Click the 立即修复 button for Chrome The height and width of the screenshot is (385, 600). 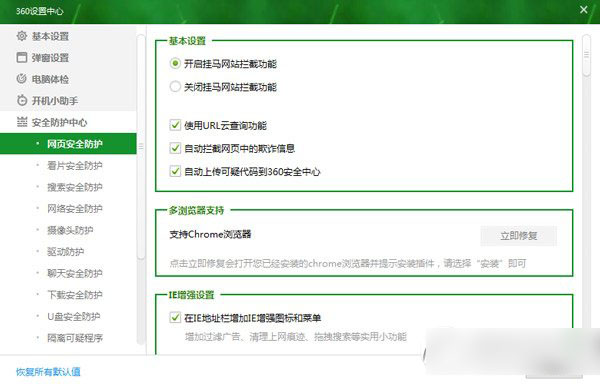pyautogui.click(x=518, y=235)
